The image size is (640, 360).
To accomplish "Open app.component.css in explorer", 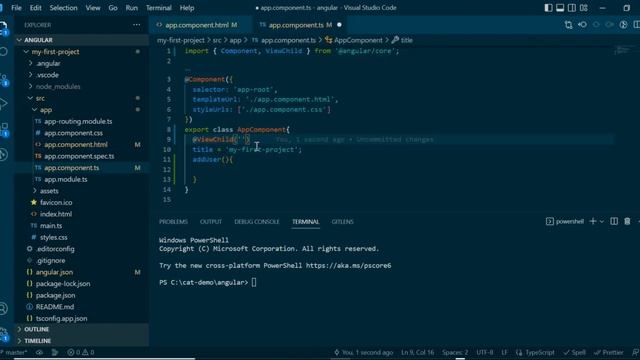I will (73, 133).
